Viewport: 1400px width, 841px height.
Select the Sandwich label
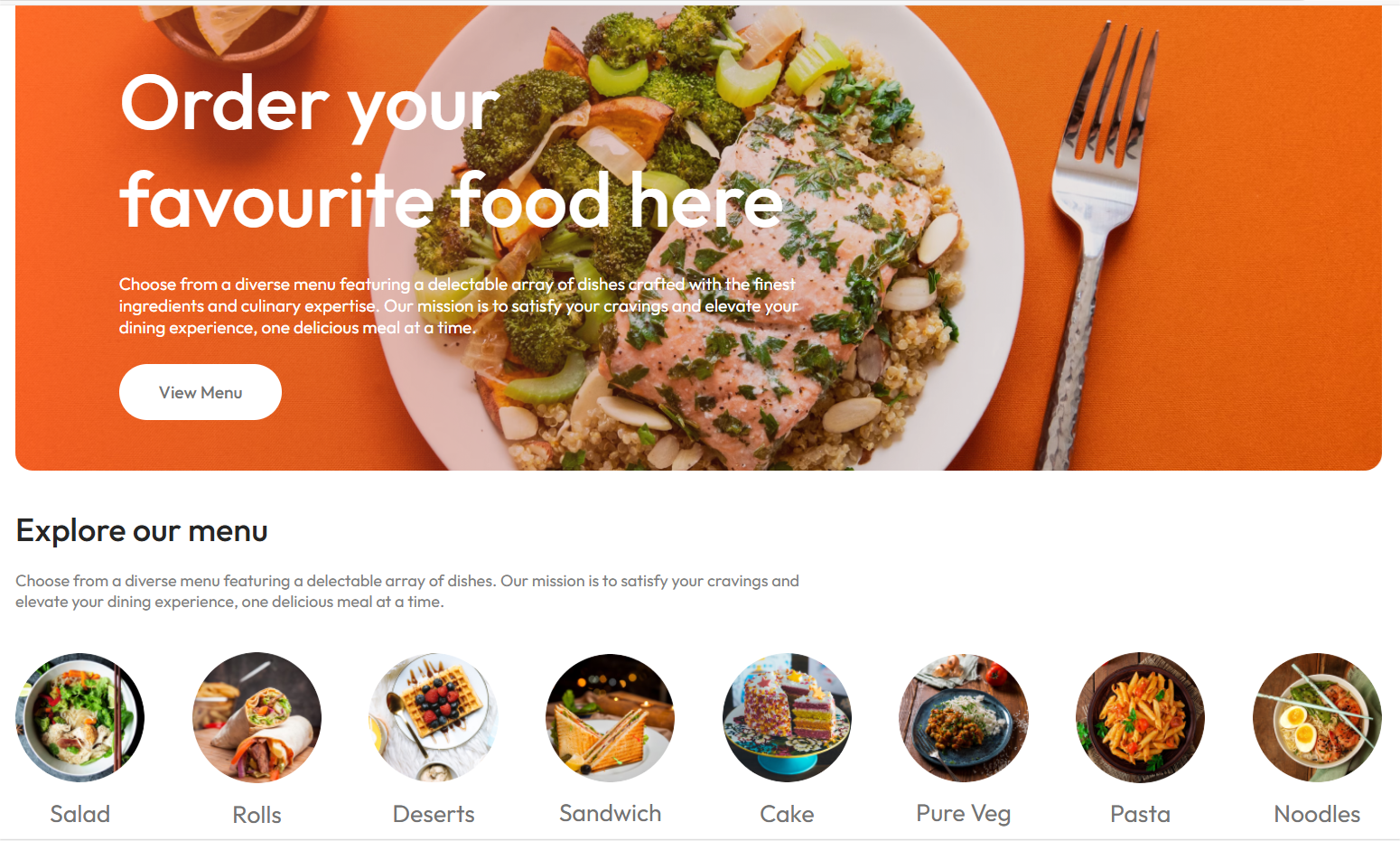tap(611, 813)
